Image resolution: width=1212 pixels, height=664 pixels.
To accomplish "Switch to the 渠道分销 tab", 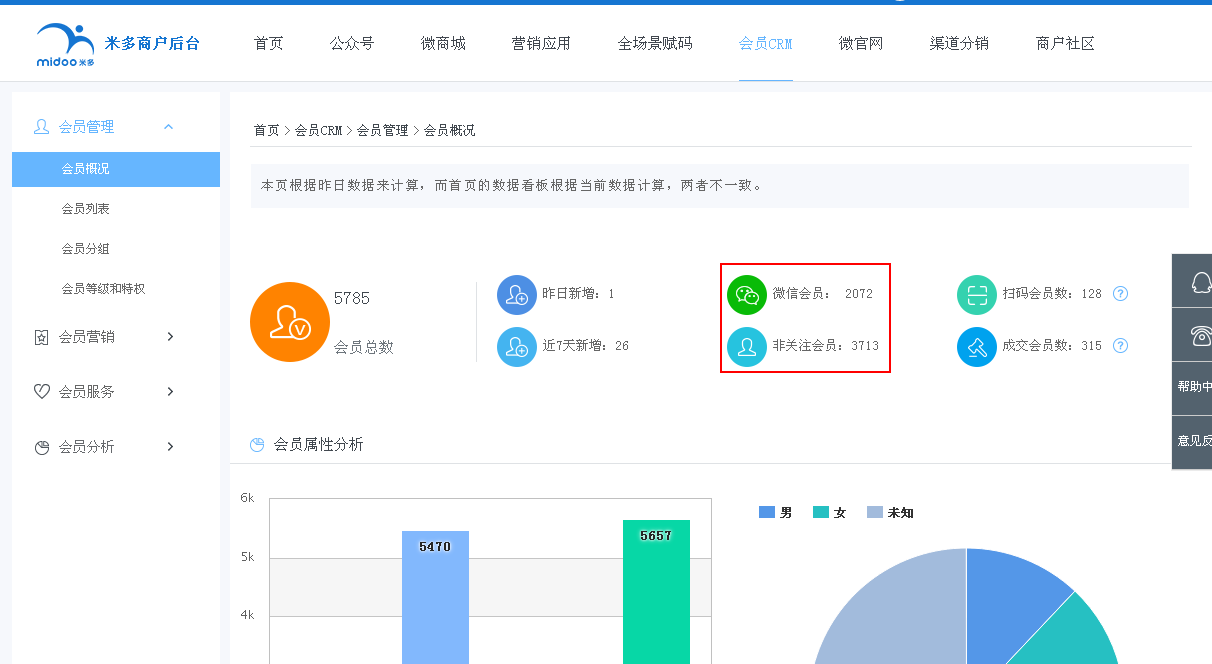I will point(959,44).
